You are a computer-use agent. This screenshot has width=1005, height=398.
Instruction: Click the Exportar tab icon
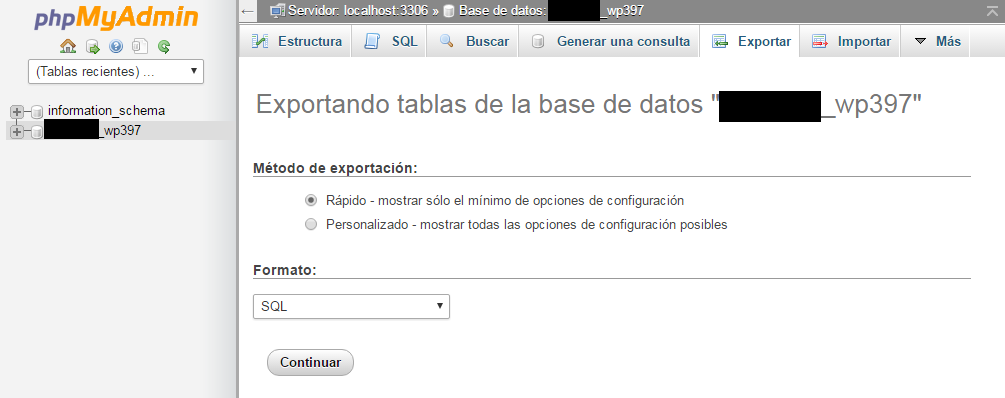pyautogui.click(x=720, y=42)
